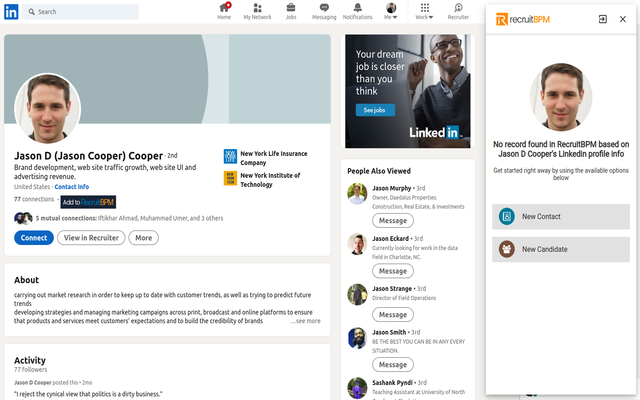Open Jason Strange's profile name
Image resolution: width=640 pixels, height=400 pixels.
[392, 289]
